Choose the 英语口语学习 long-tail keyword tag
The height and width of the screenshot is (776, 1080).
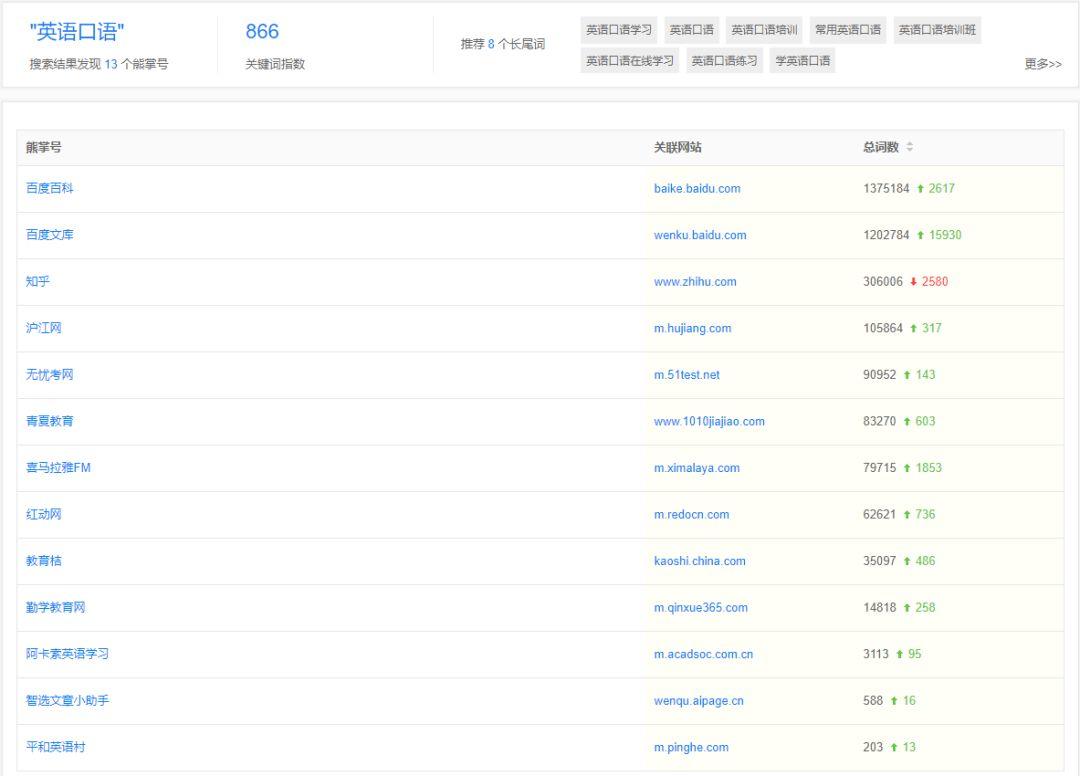619,30
